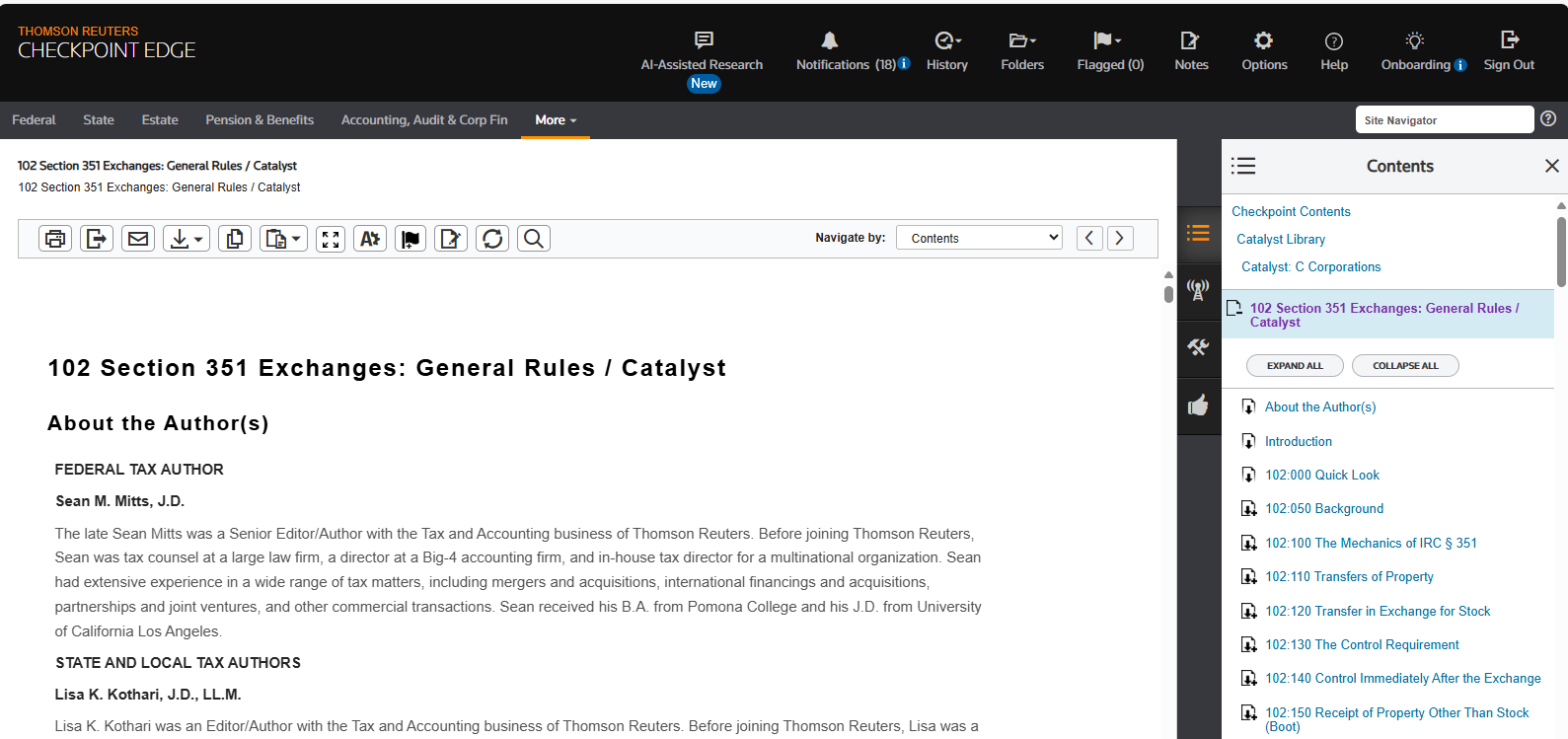Click the Contents panel vertical scrollbar

[x=1561, y=252]
